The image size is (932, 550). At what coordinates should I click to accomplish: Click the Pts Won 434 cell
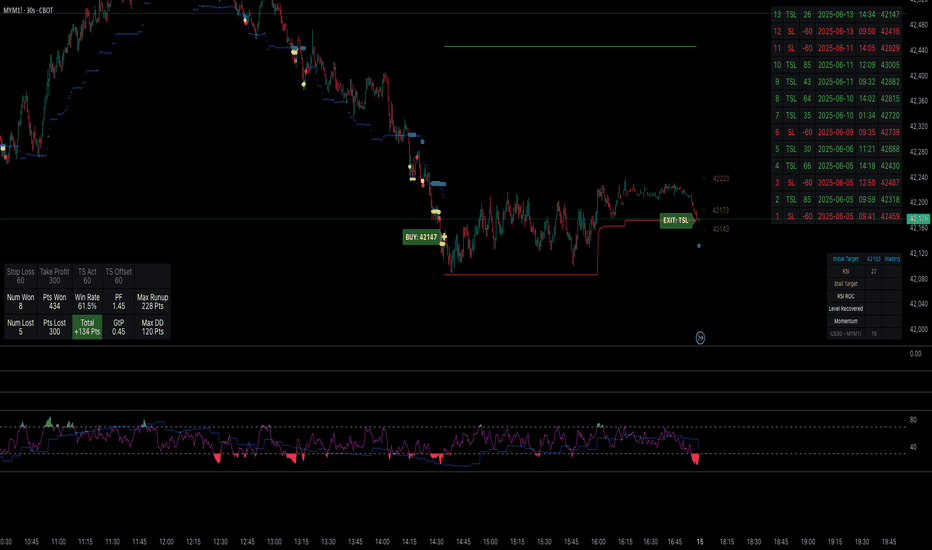pyautogui.click(x=54, y=301)
